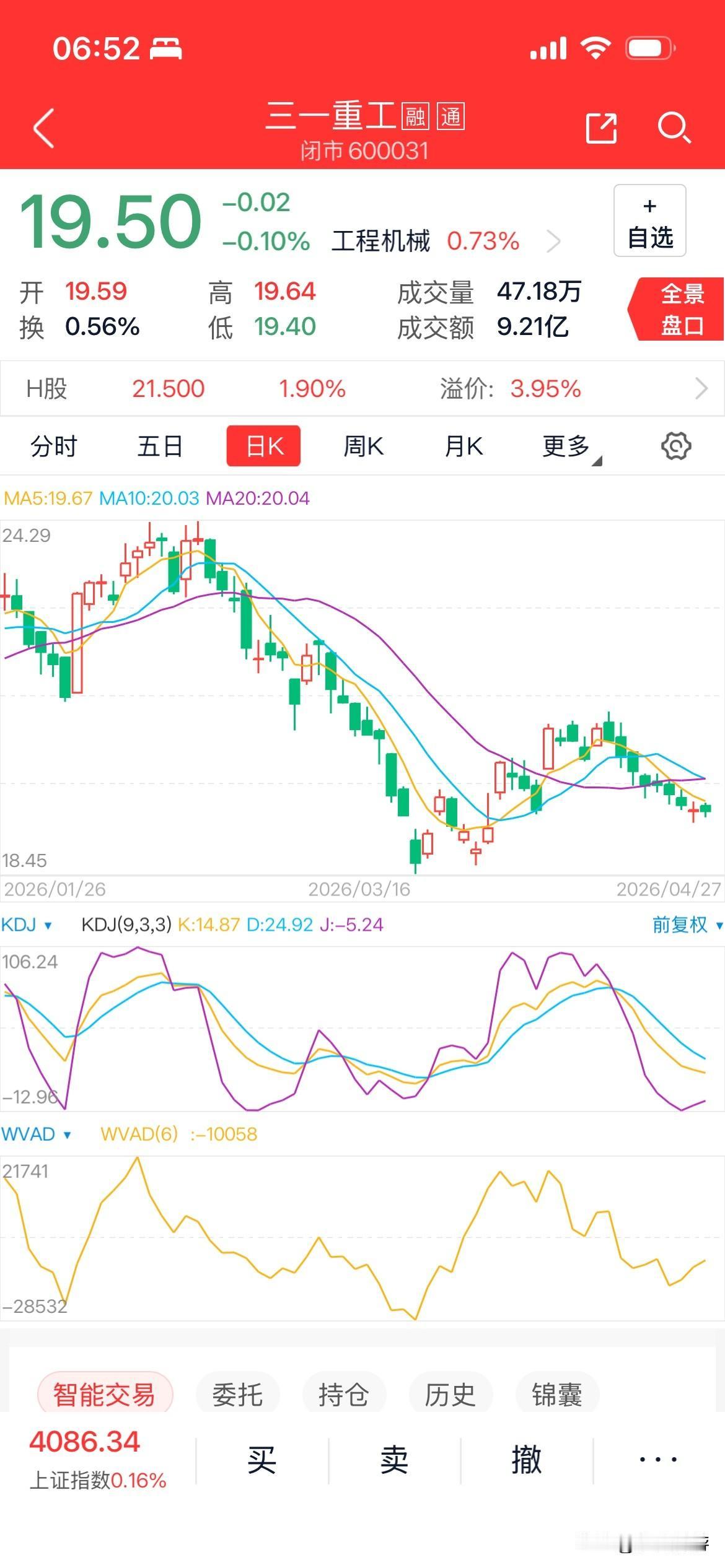
Task: Tap the MA10:20.03 label
Action: pyautogui.click(x=149, y=498)
